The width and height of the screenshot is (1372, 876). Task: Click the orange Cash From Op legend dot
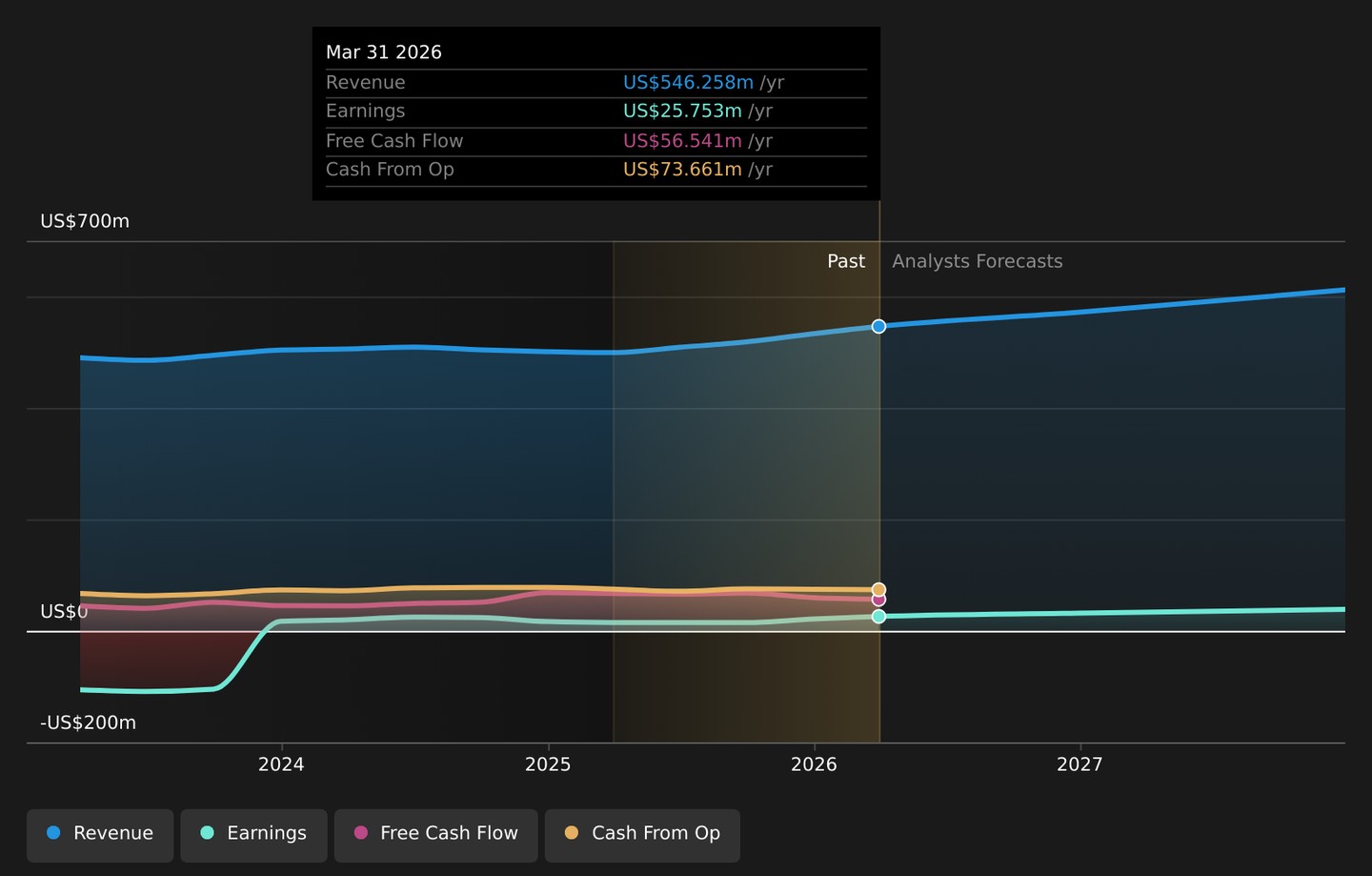572,833
